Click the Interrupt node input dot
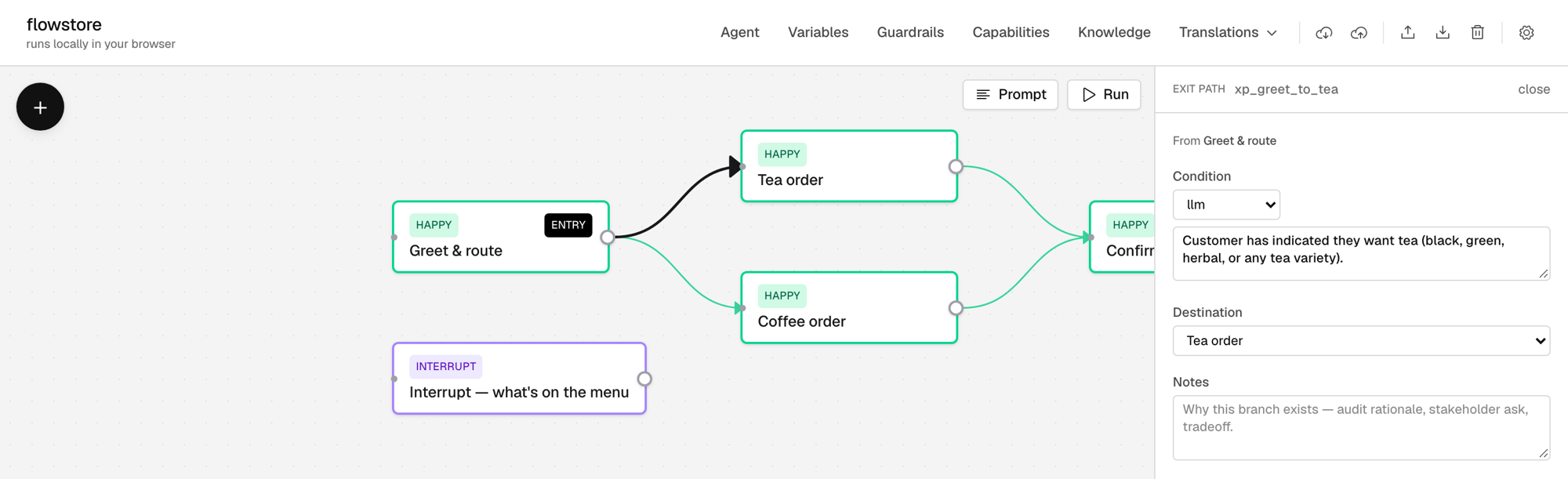 tap(394, 379)
